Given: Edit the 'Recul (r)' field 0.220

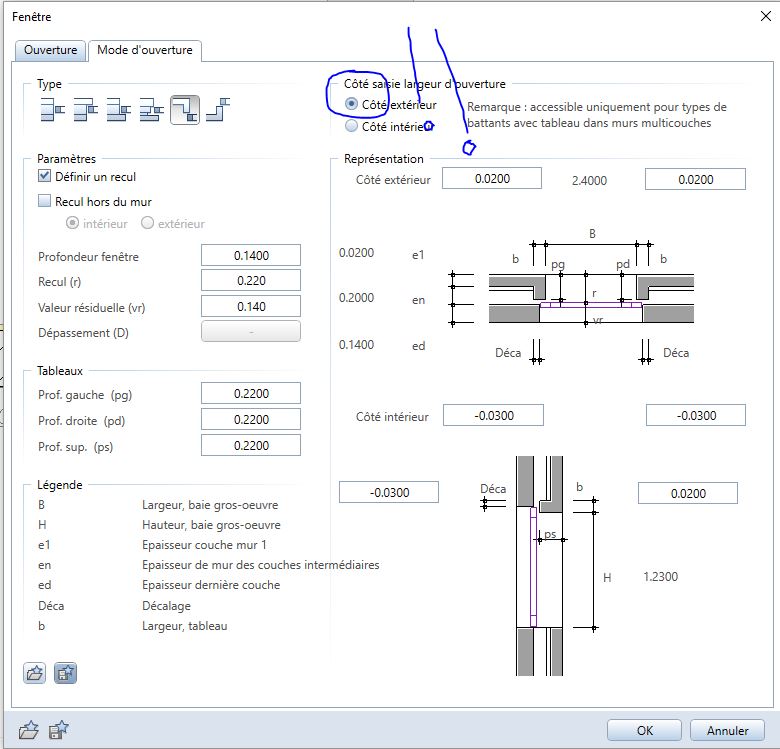Looking at the screenshot, I should pyautogui.click(x=251, y=281).
